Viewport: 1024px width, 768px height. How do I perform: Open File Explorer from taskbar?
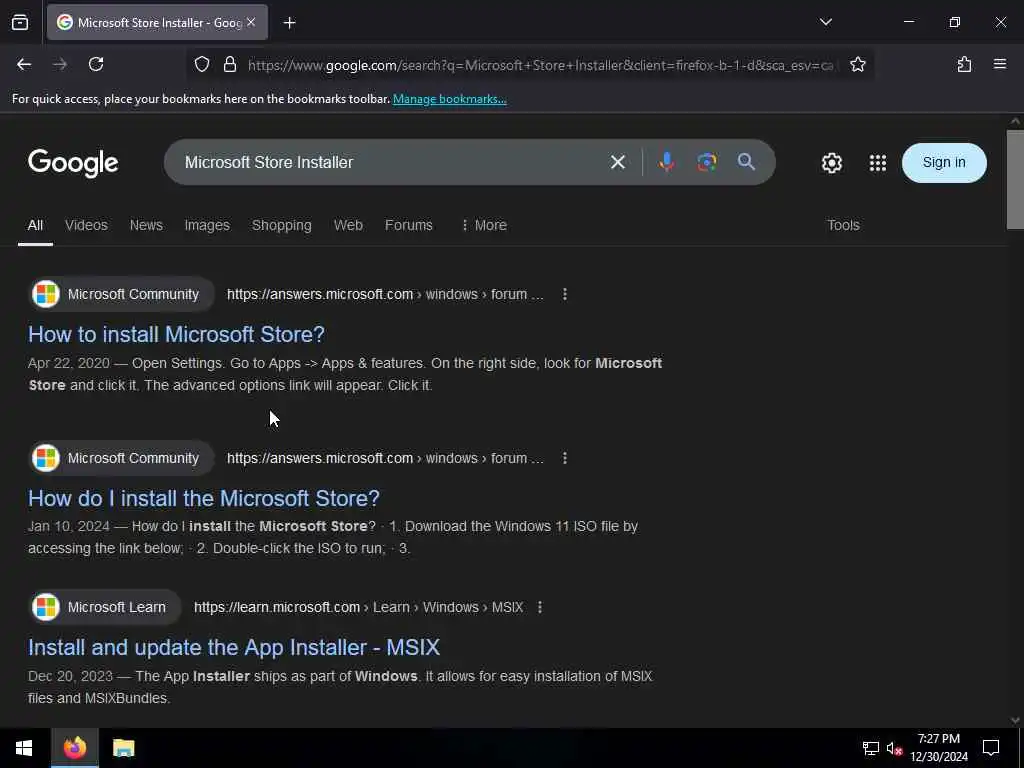pos(123,748)
